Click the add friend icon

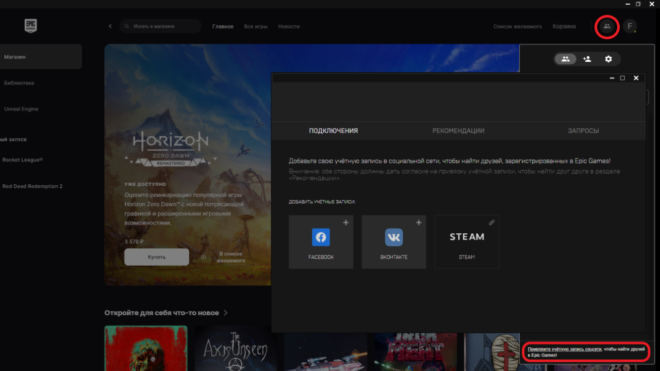click(587, 59)
